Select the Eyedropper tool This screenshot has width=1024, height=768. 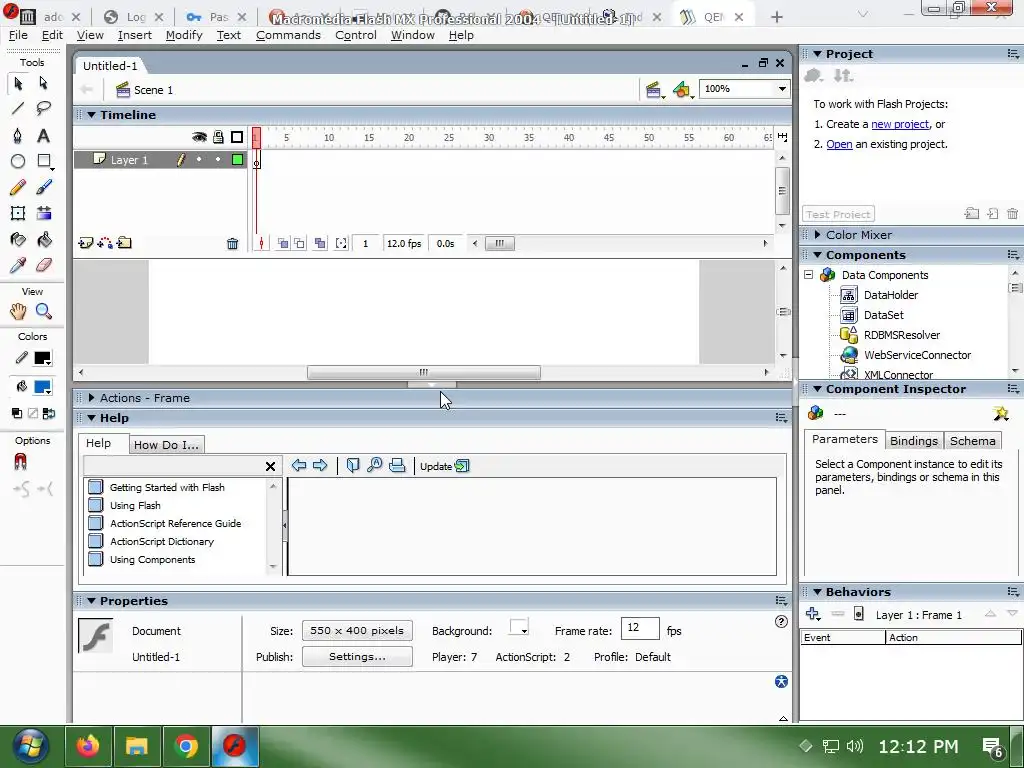coord(18,265)
